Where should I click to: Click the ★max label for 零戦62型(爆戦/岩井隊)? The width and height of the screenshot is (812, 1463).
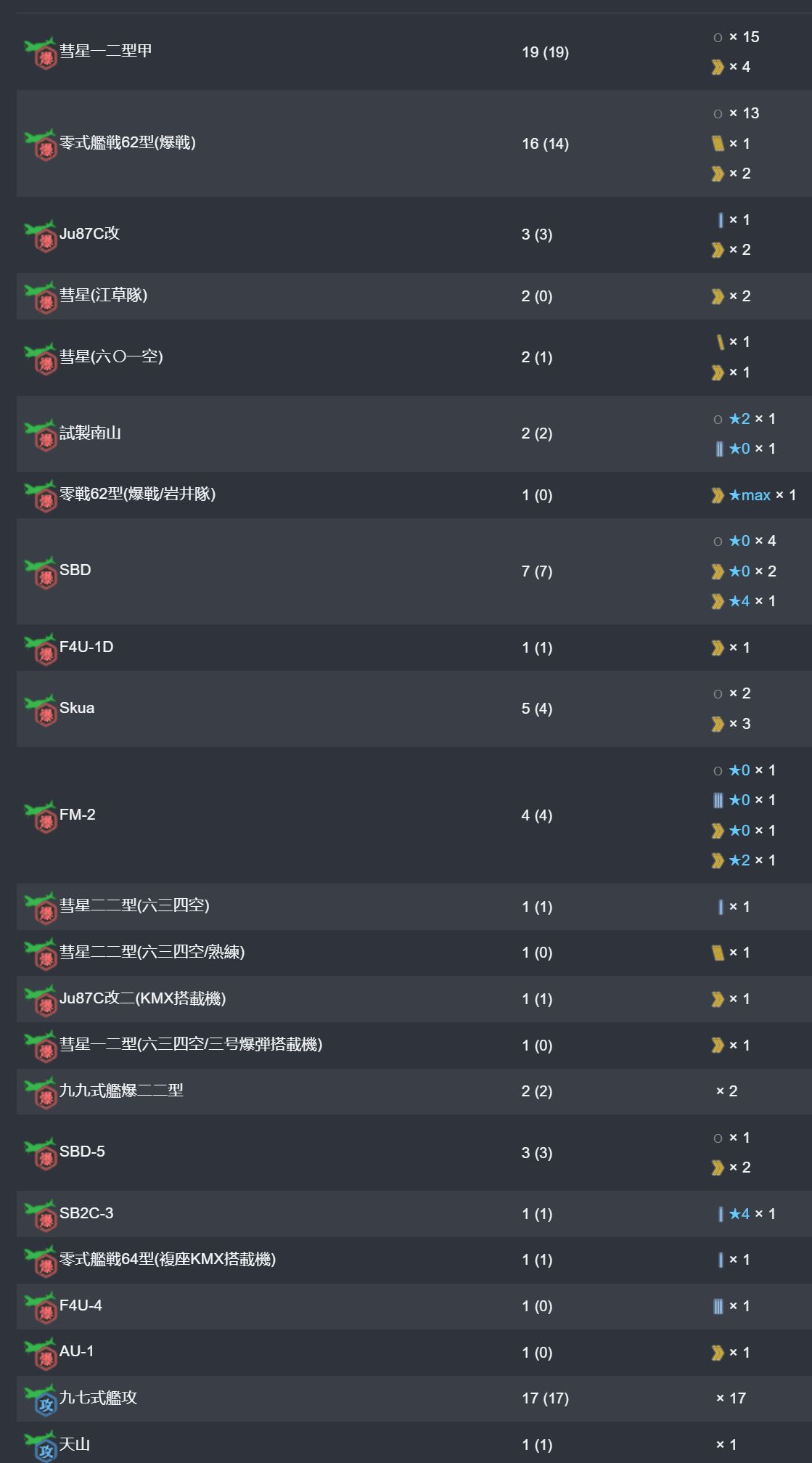tap(750, 495)
